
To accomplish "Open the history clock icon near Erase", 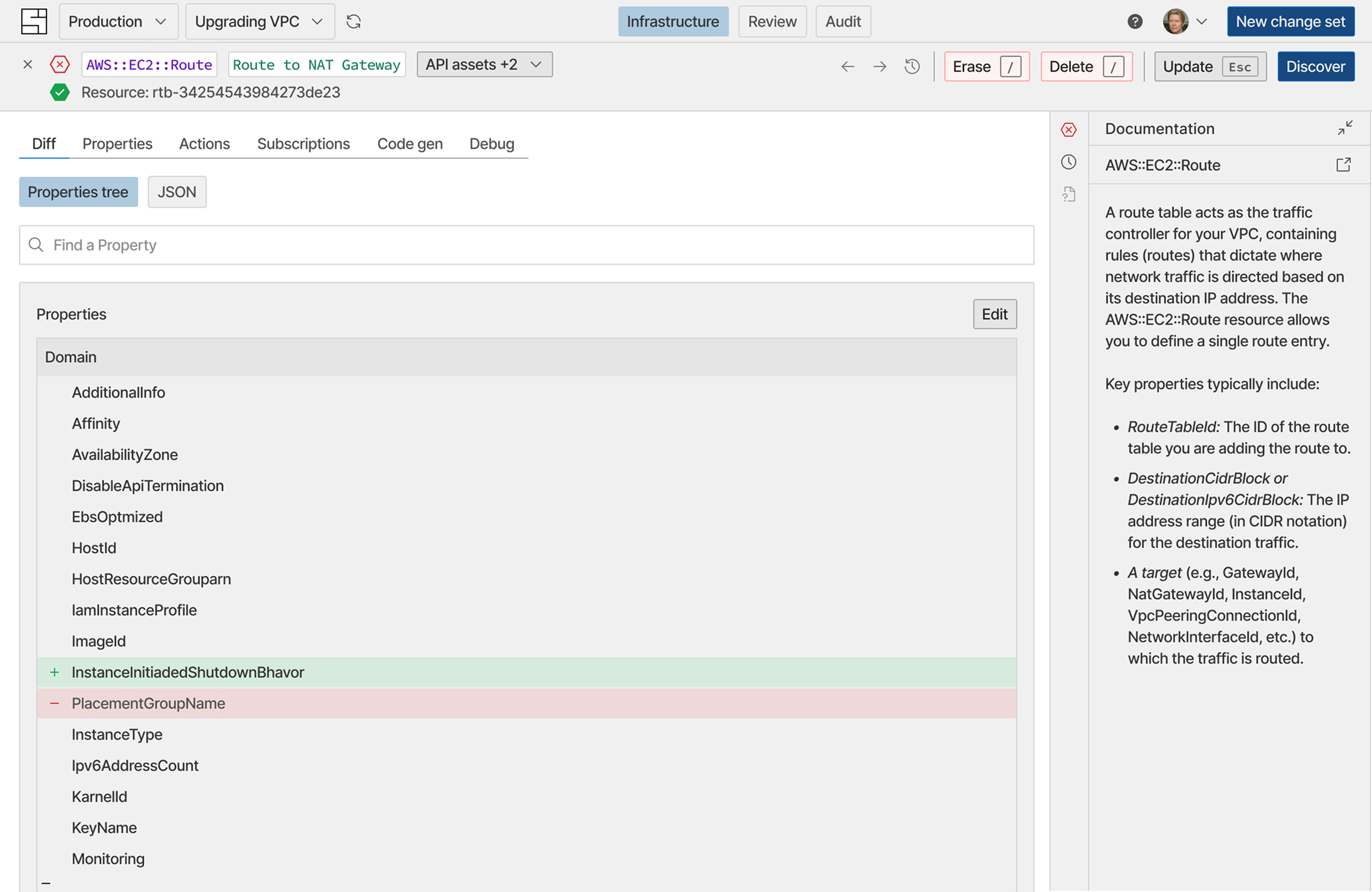I will click(x=911, y=67).
